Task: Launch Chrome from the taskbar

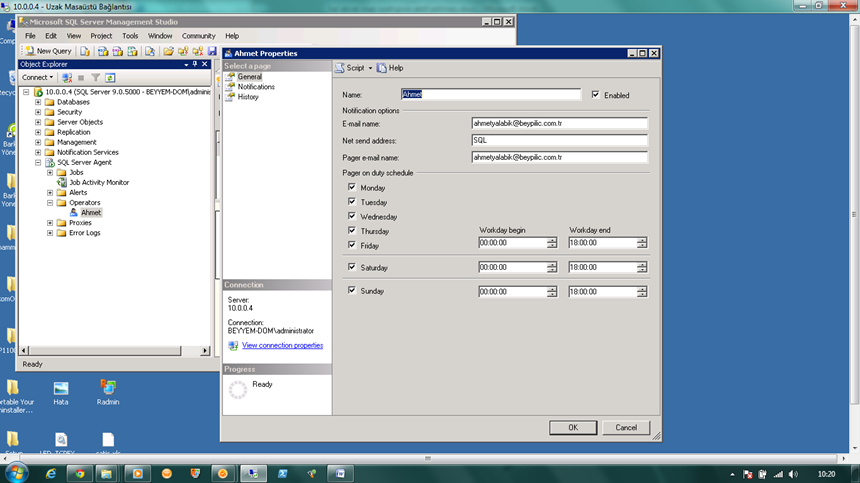Action: tap(78, 472)
